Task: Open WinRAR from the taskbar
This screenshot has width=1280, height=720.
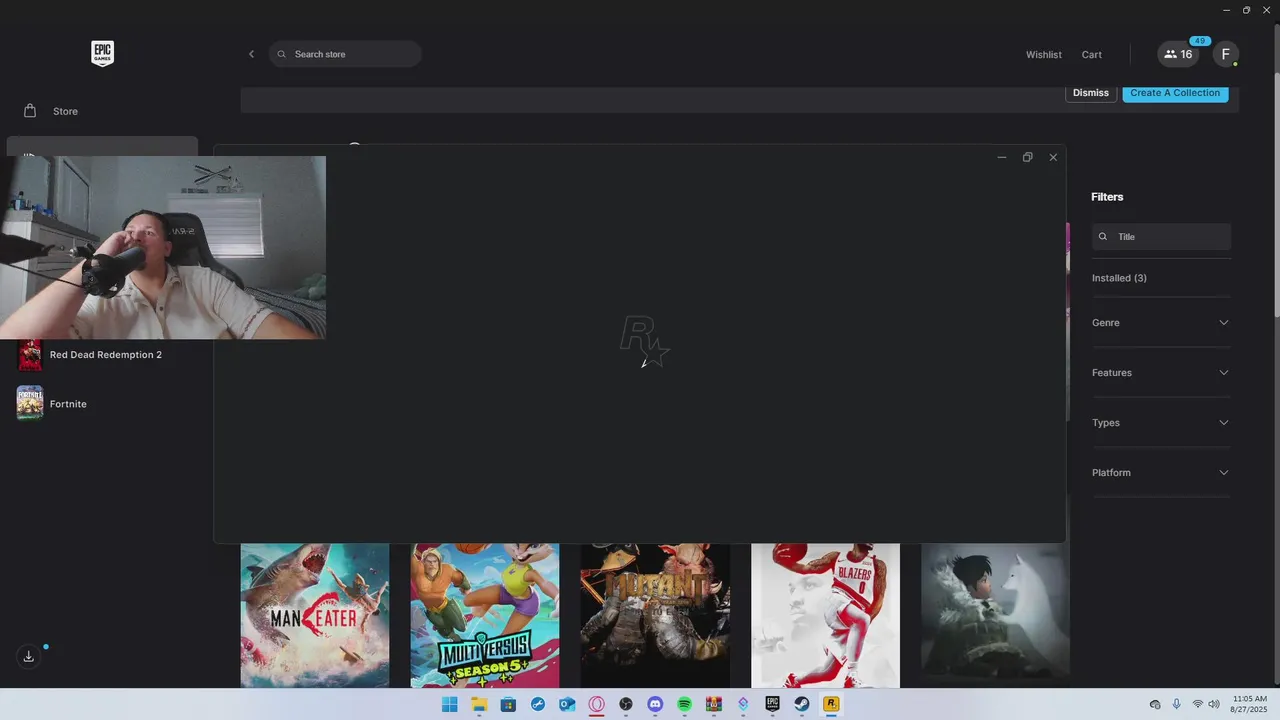Action: (x=714, y=704)
